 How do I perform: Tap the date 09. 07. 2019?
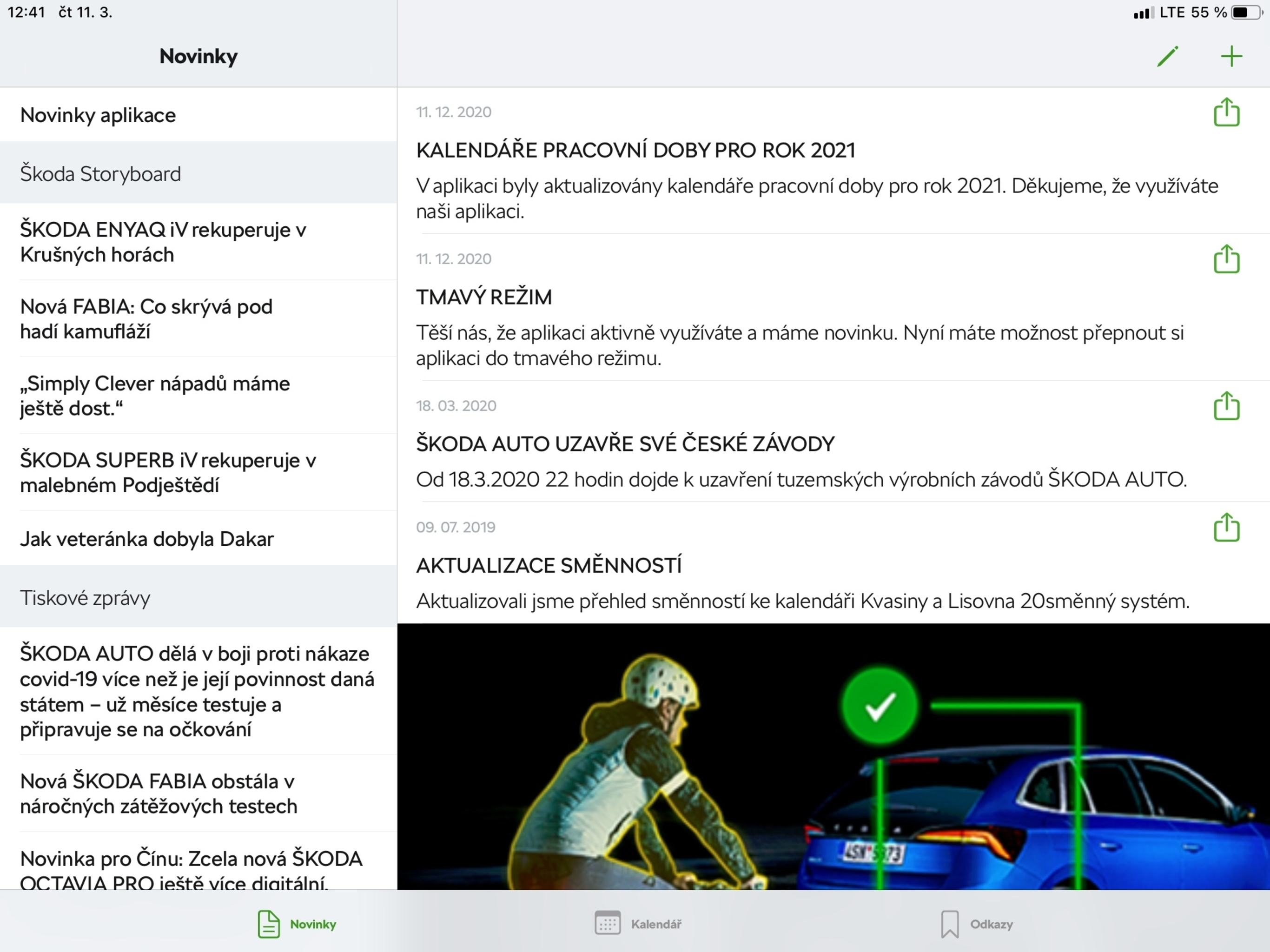[456, 527]
